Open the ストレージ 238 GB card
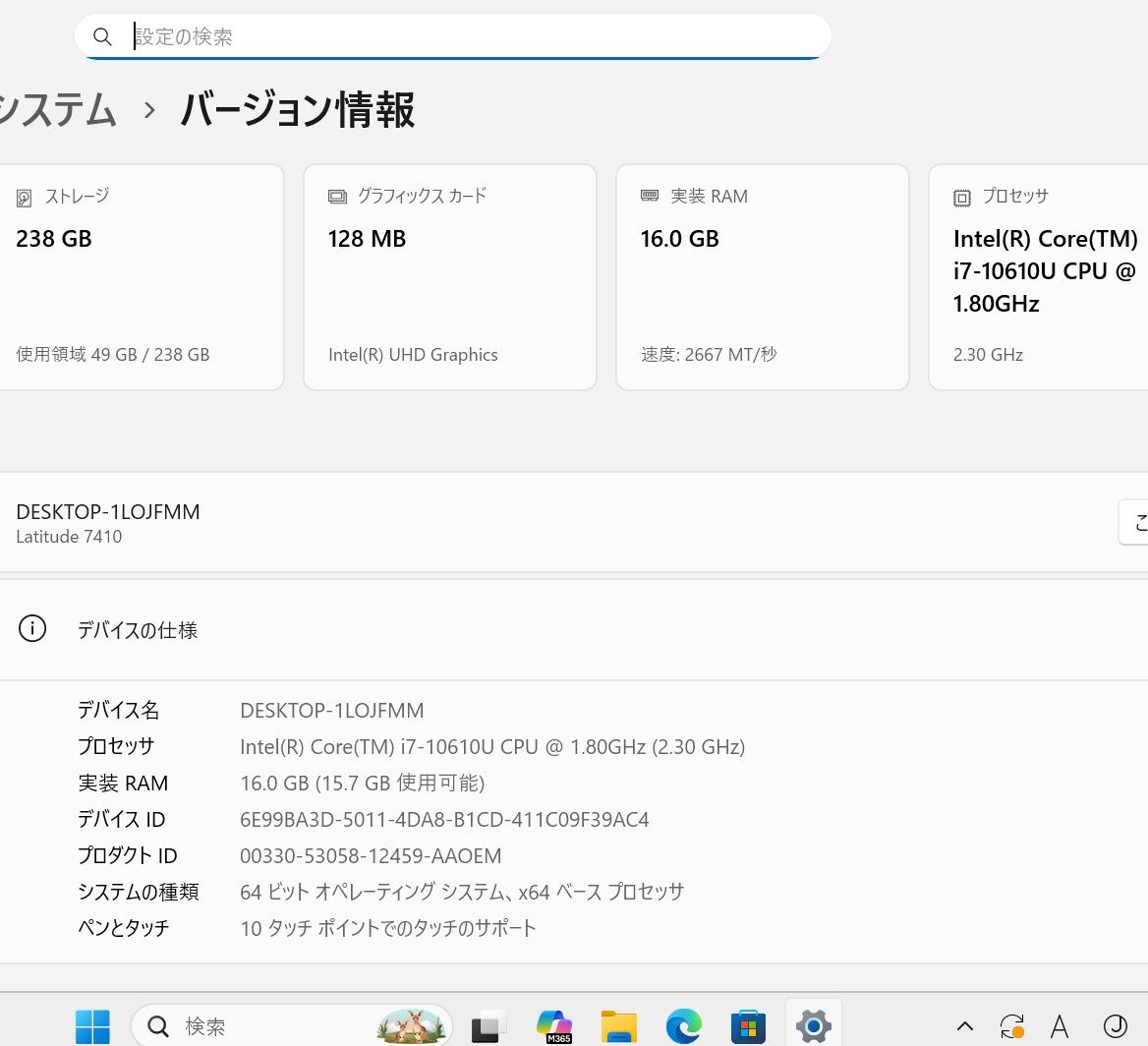The width and height of the screenshot is (1148, 1046). click(x=140, y=276)
